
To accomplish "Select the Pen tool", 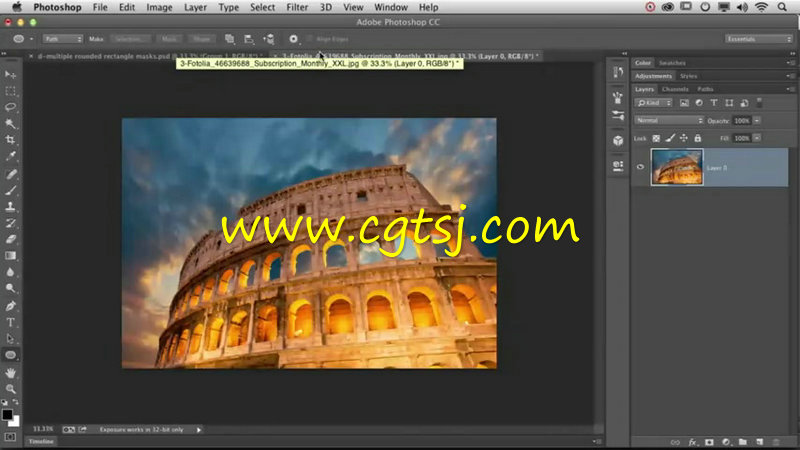I will [x=10, y=306].
